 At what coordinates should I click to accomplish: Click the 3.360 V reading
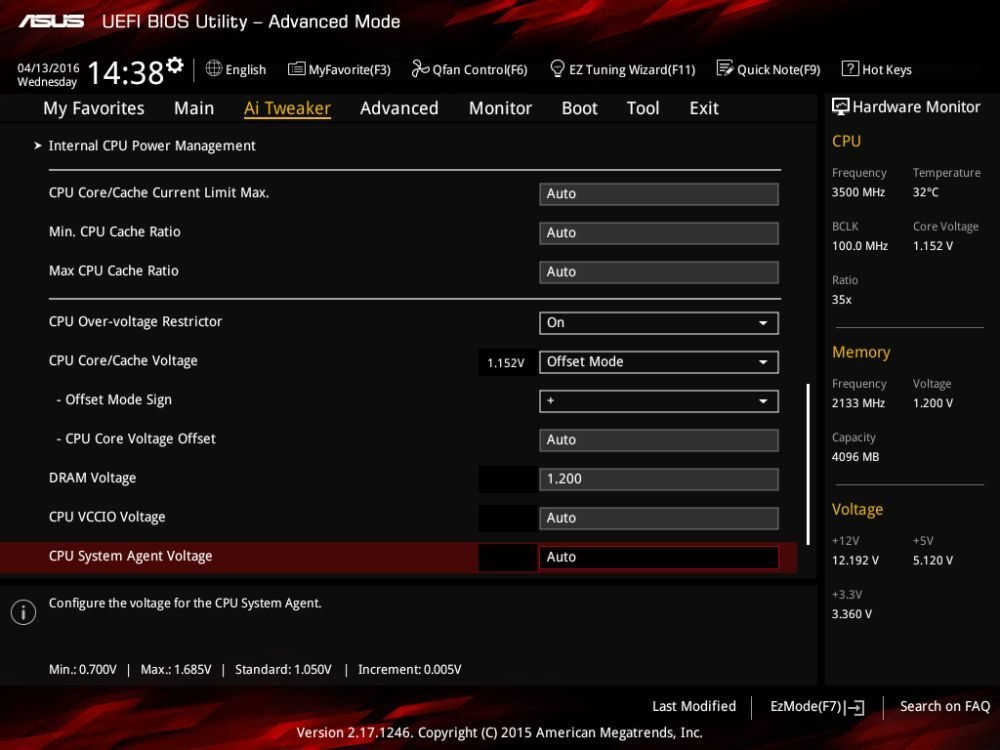[x=851, y=614]
